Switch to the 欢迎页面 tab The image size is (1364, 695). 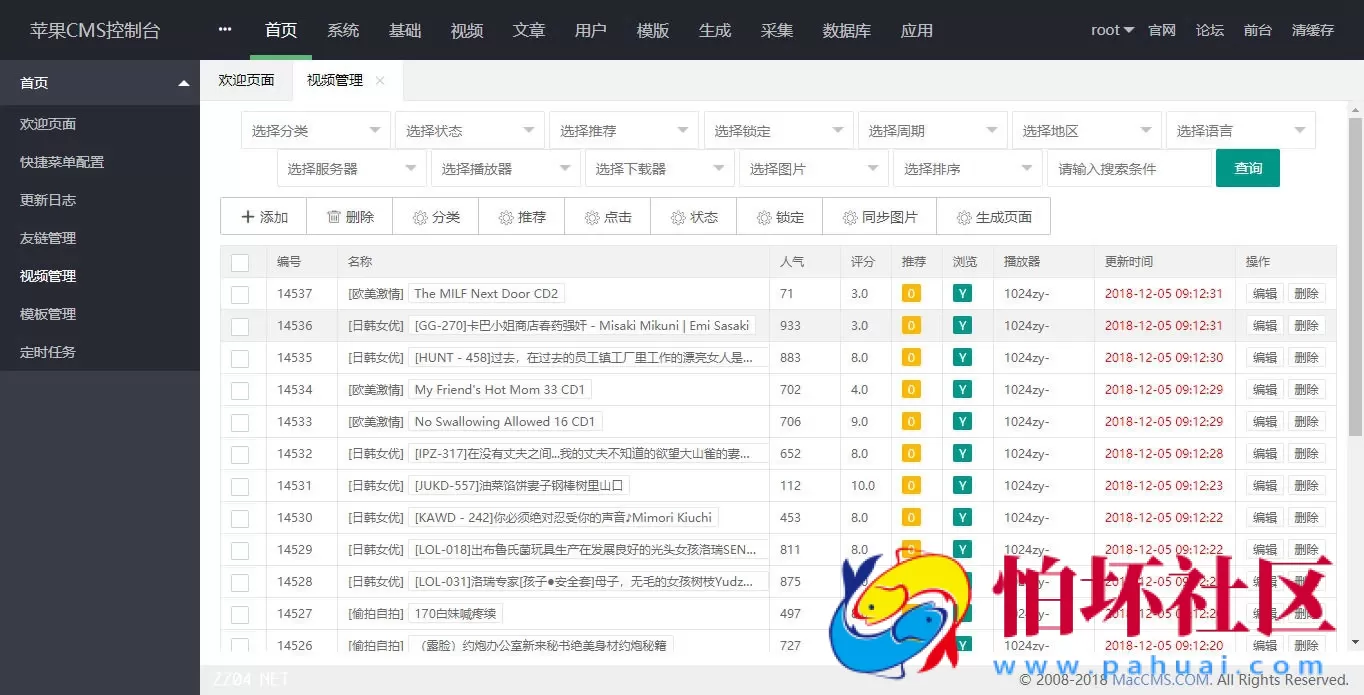(246, 81)
